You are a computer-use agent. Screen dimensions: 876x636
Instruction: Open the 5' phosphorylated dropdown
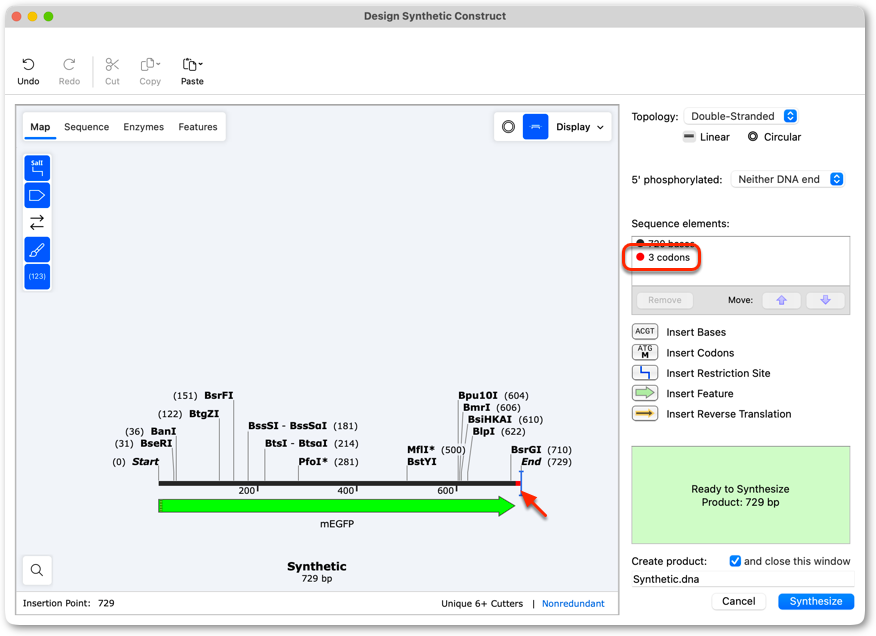point(788,179)
